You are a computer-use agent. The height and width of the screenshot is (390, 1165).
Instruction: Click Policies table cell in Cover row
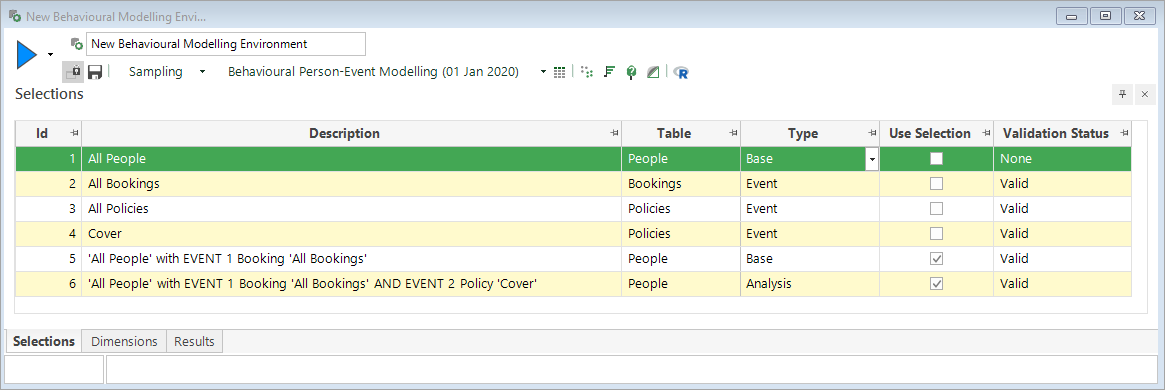681,234
